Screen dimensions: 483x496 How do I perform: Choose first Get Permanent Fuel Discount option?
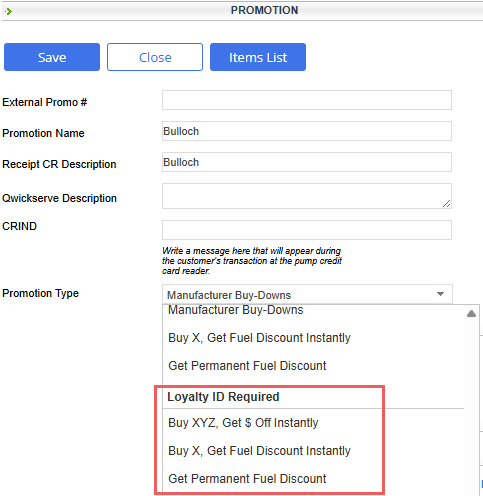pyautogui.click(x=247, y=366)
